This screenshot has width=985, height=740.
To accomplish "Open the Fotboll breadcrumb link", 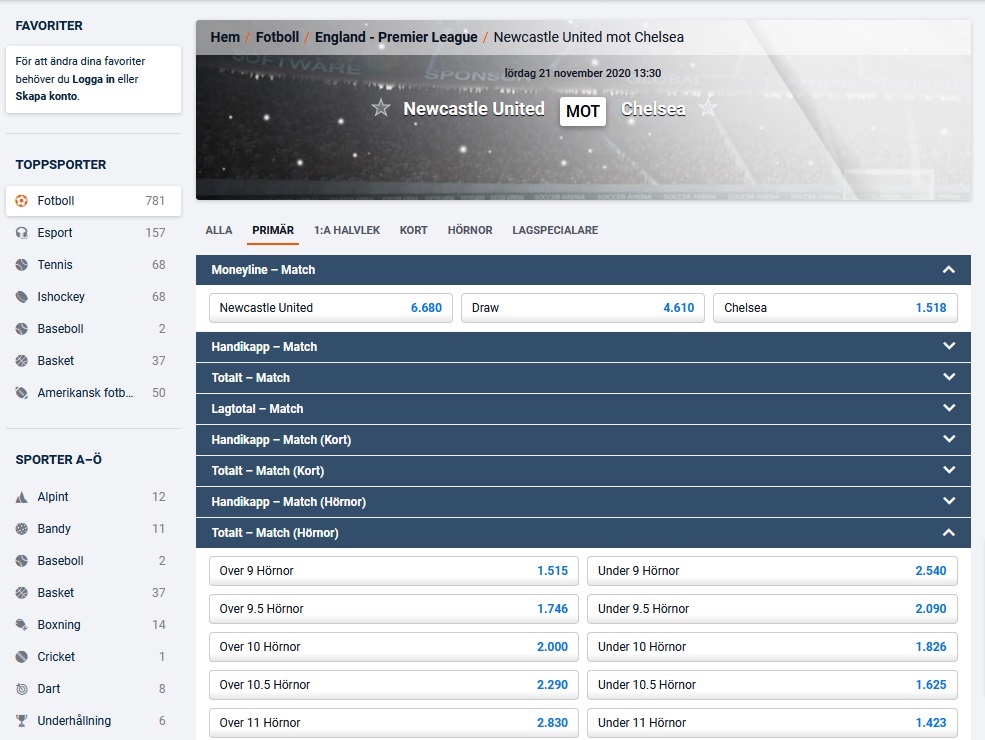I will point(277,38).
